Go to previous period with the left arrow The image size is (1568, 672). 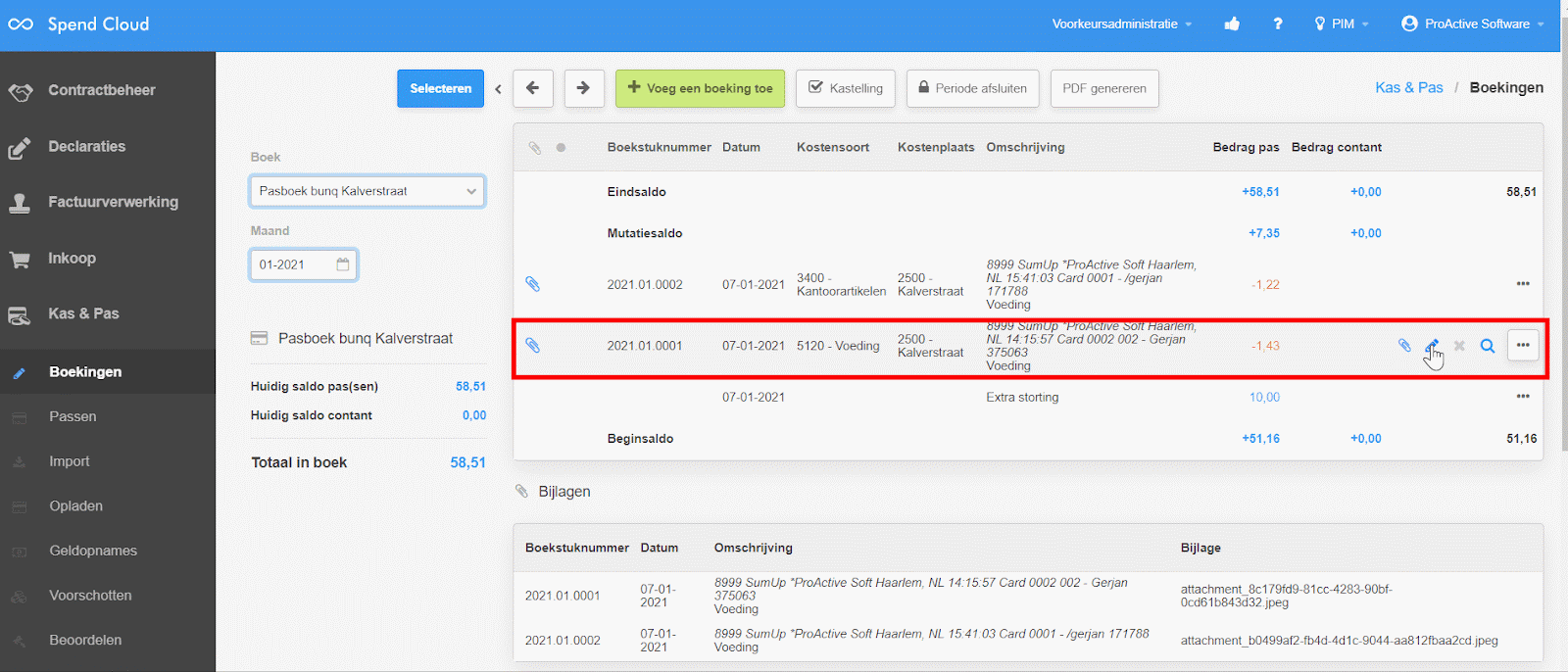tap(532, 88)
